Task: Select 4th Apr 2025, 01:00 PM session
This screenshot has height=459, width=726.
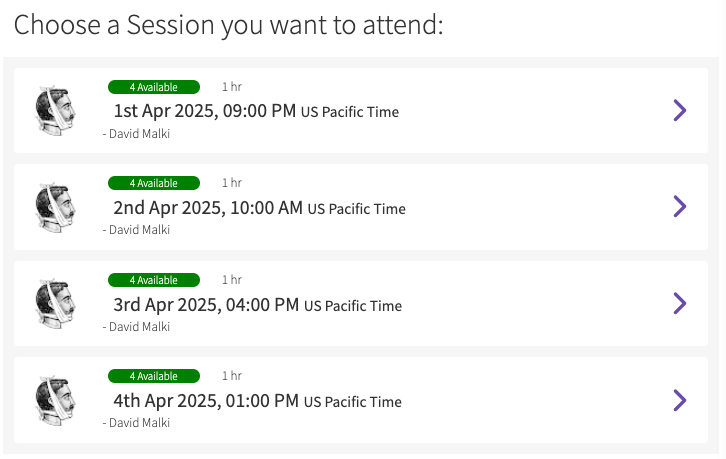Action: click(x=361, y=400)
